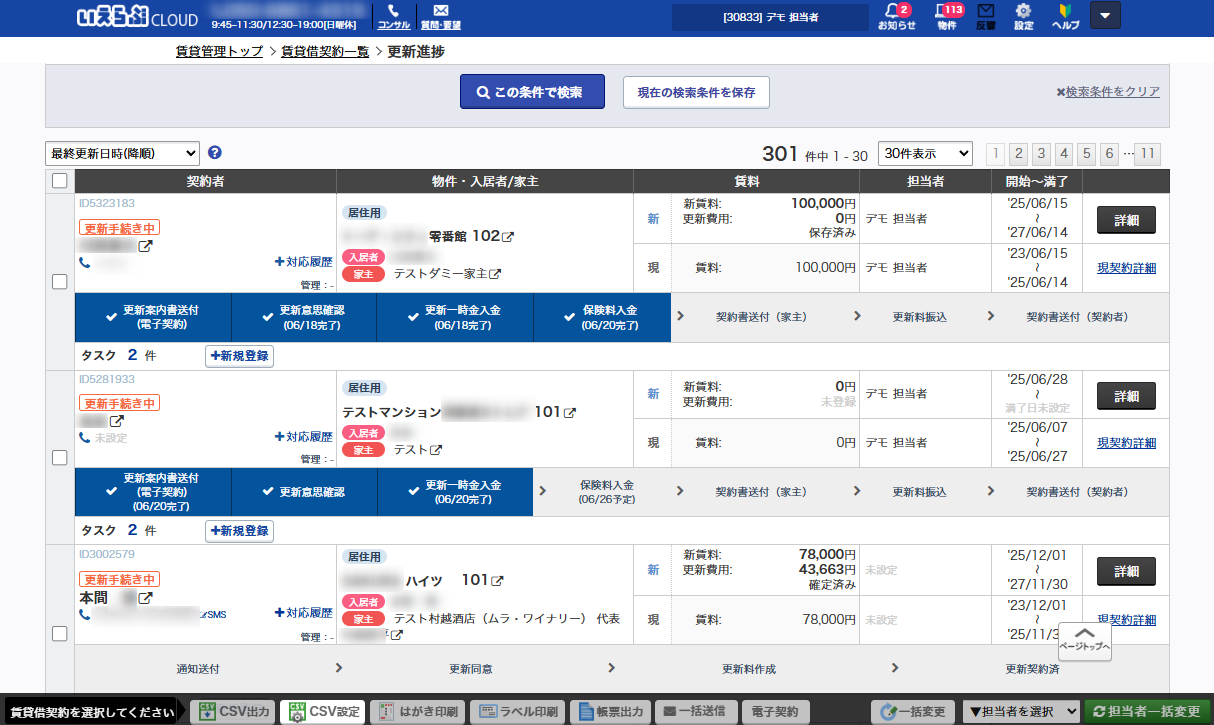Click the この条件で検索 button
The image size is (1214, 725).
[x=533, y=92]
